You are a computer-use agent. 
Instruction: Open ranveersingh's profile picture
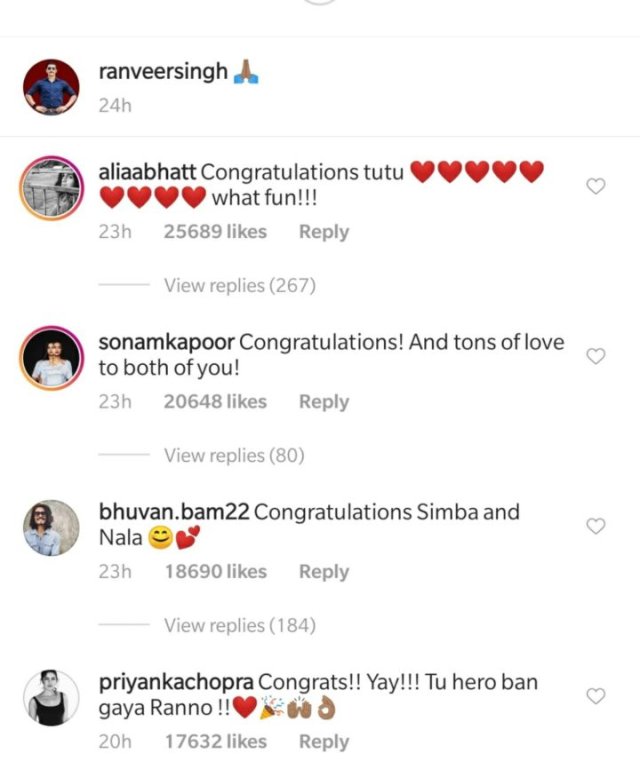point(51,87)
